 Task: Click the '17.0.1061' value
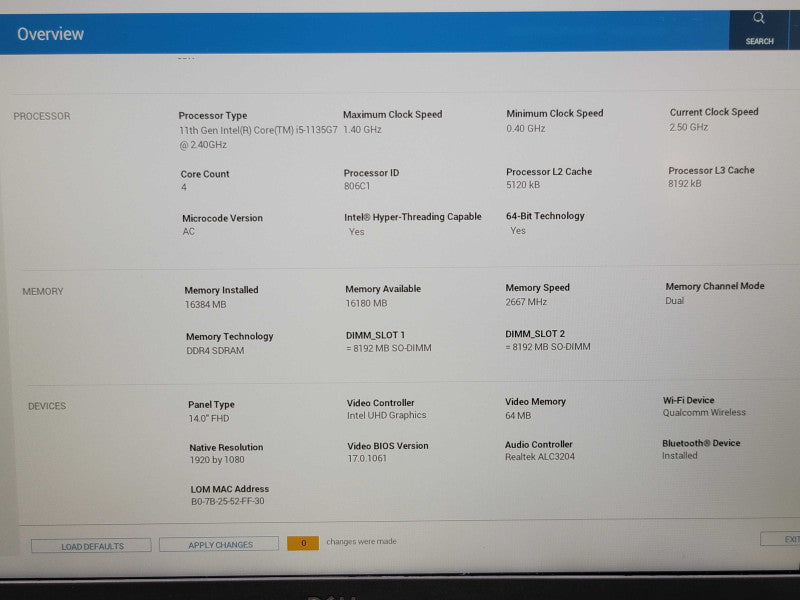pyautogui.click(x=367, y=458)
